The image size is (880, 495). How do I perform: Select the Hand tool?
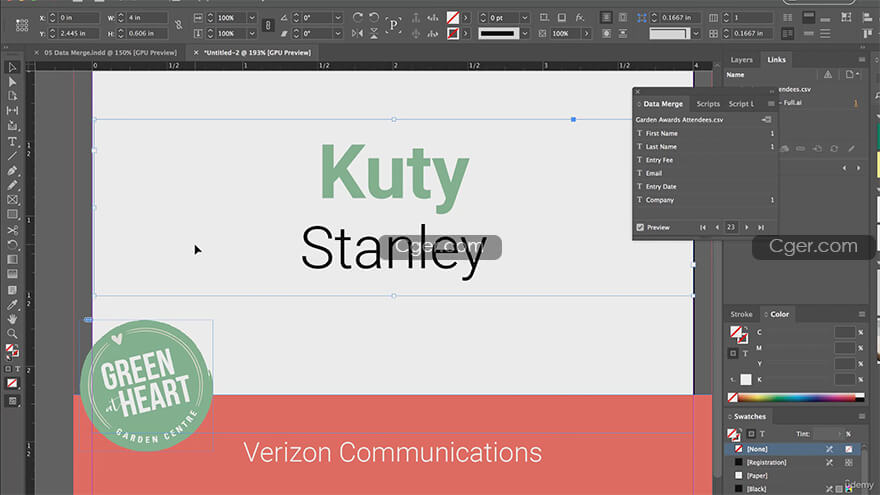pyautogui.click(x=12, y=319)
